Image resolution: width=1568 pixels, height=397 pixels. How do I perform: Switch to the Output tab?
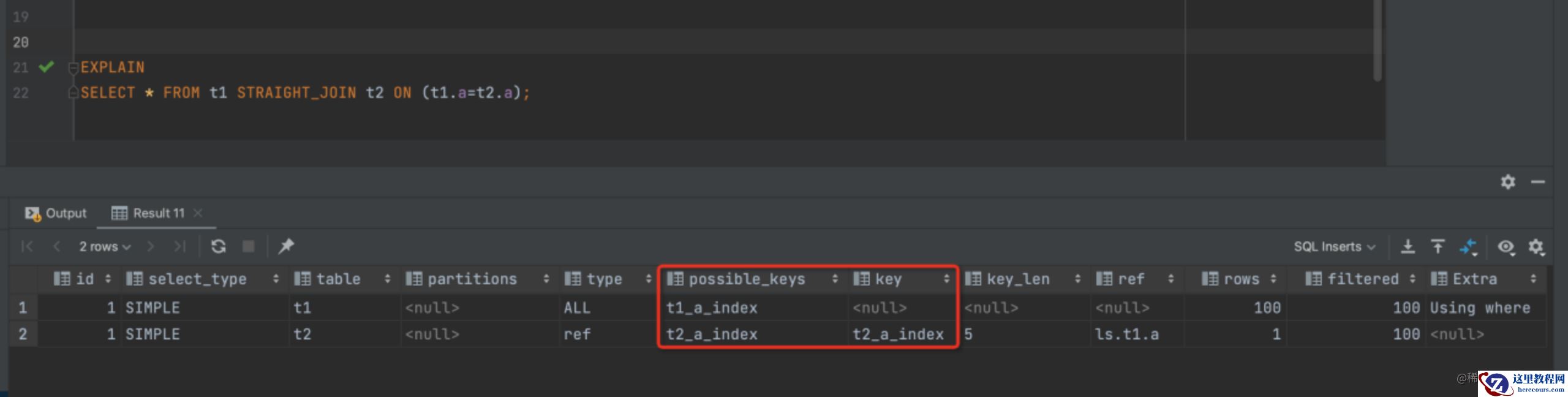click(56, 213)
